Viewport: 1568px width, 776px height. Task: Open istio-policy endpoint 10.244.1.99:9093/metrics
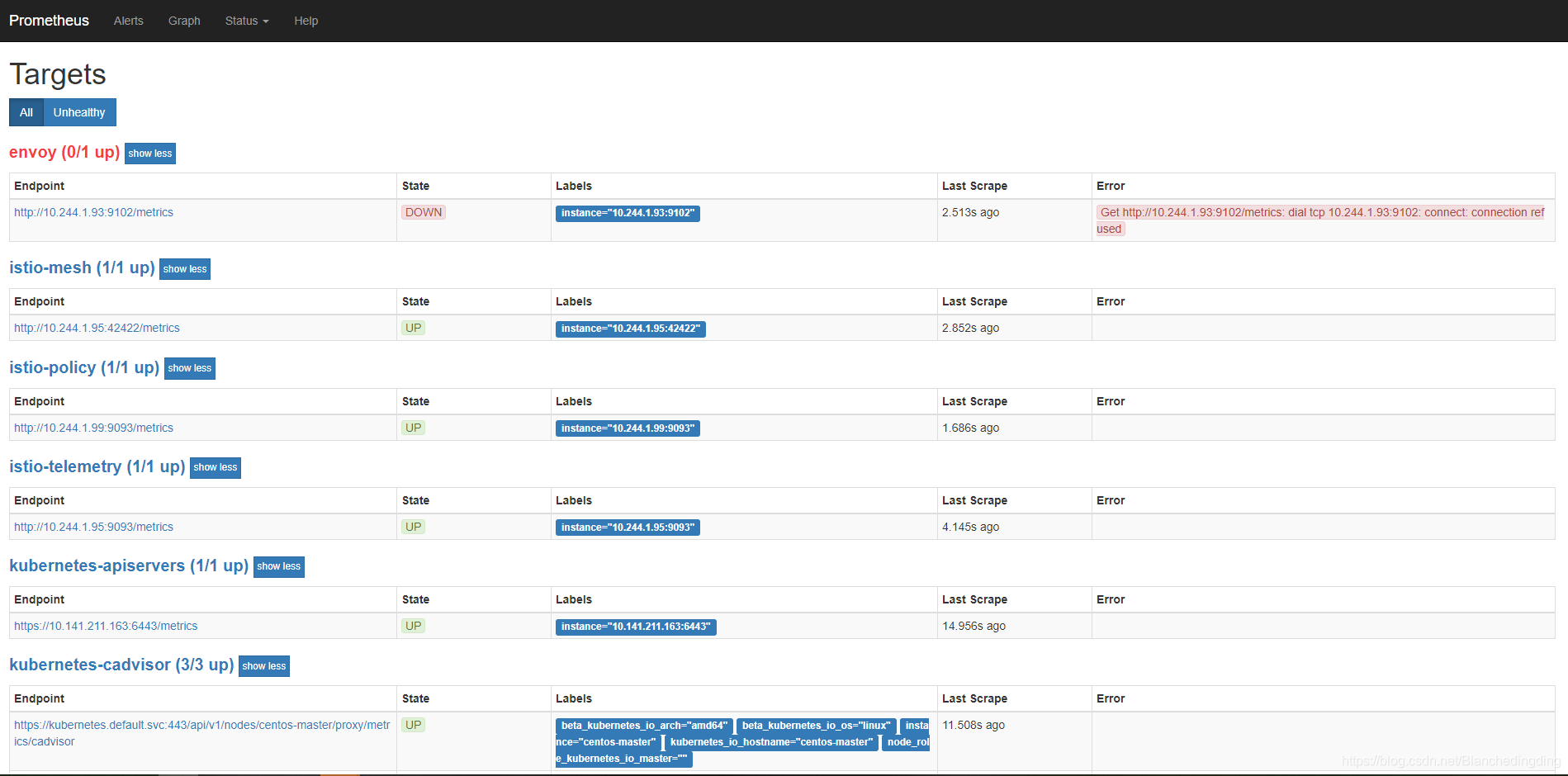[x=93, y=428]
